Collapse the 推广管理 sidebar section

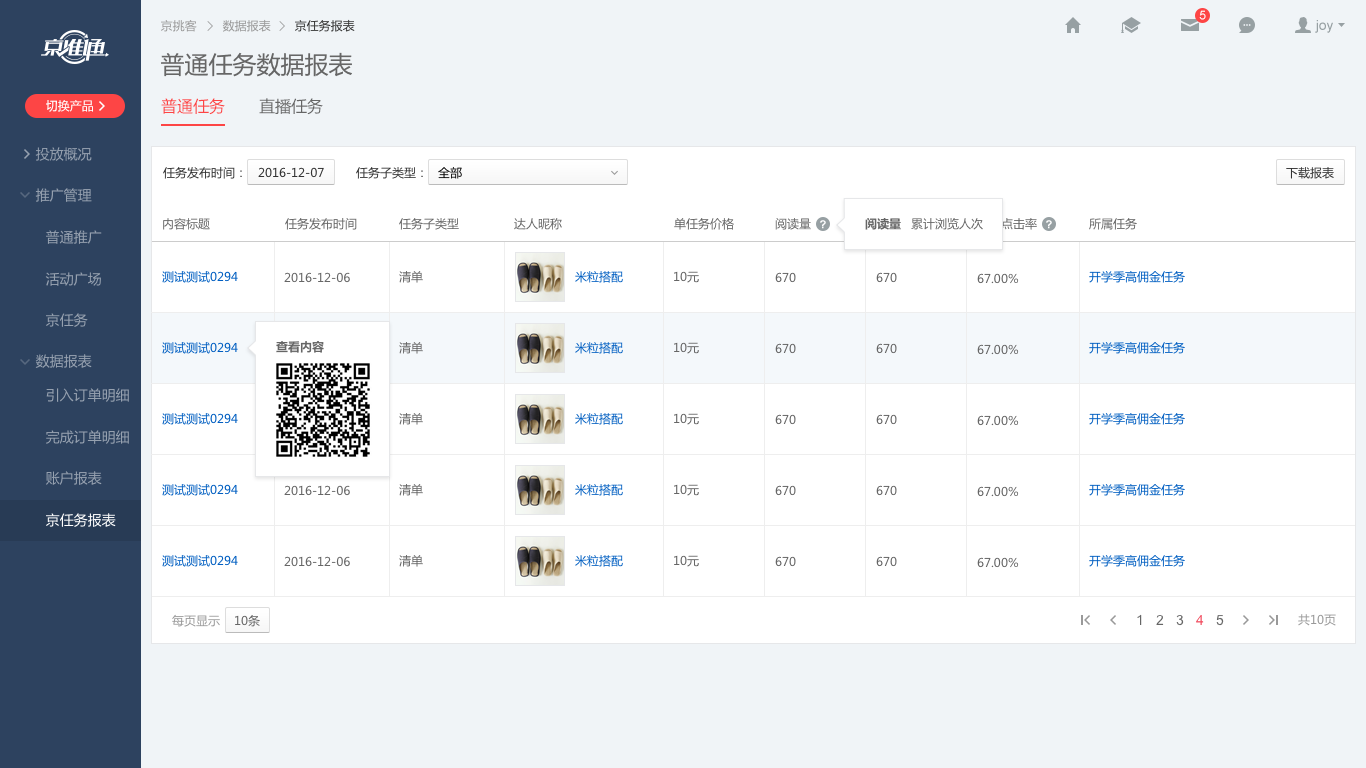coord(63,195)
